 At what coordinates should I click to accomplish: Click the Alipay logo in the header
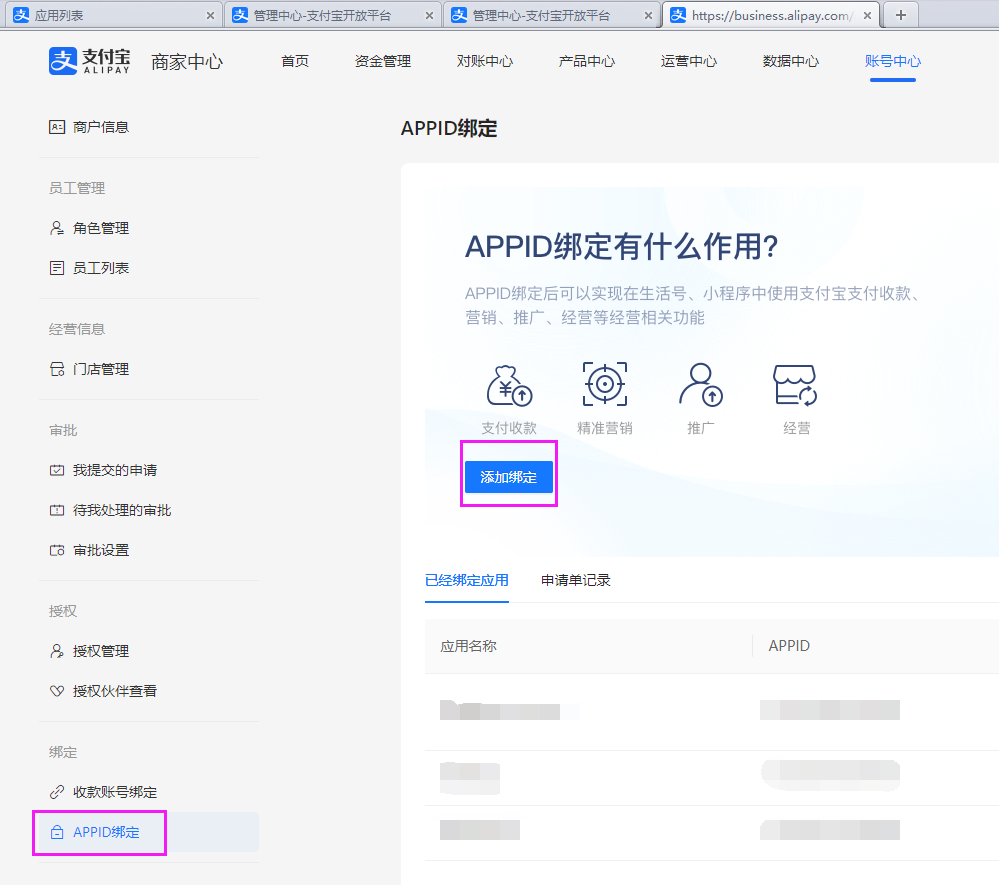89,61
